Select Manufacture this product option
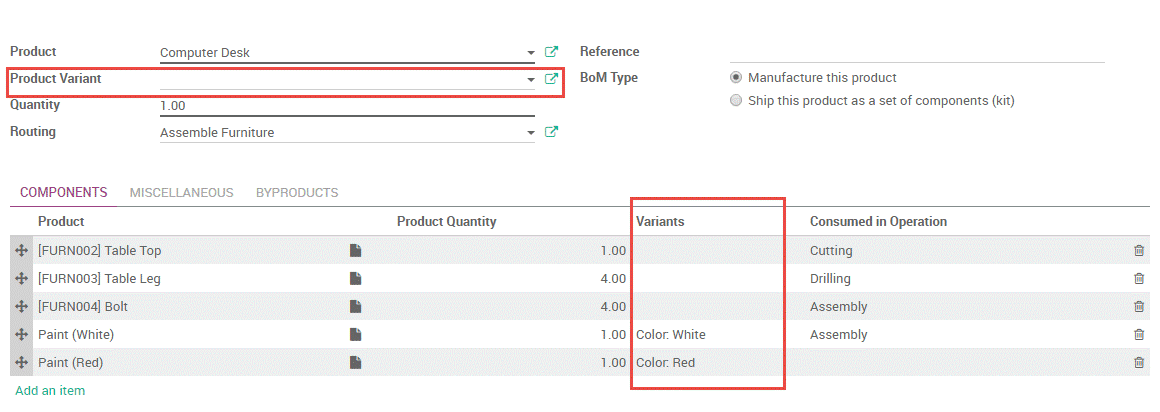 pyautogui.click(x=737, y=78)
